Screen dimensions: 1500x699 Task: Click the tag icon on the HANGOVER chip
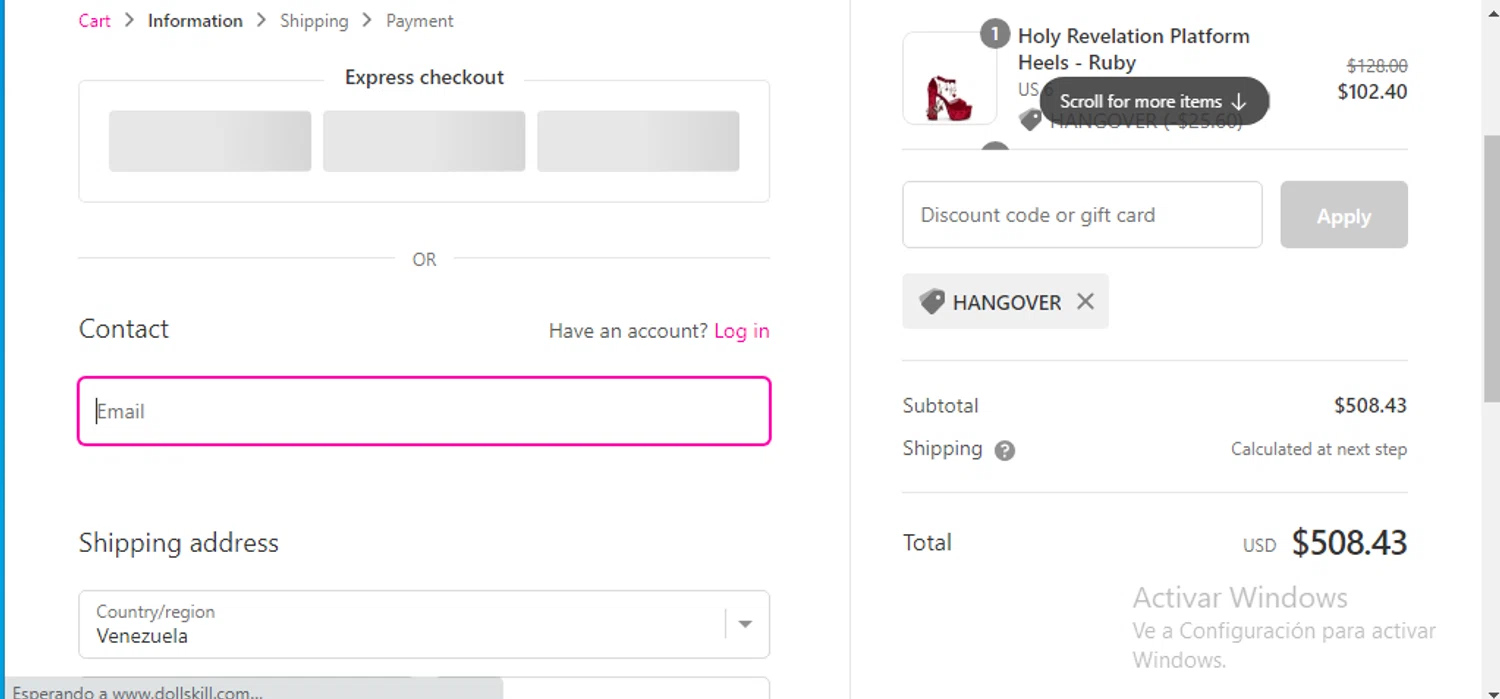tap(932, 302)
